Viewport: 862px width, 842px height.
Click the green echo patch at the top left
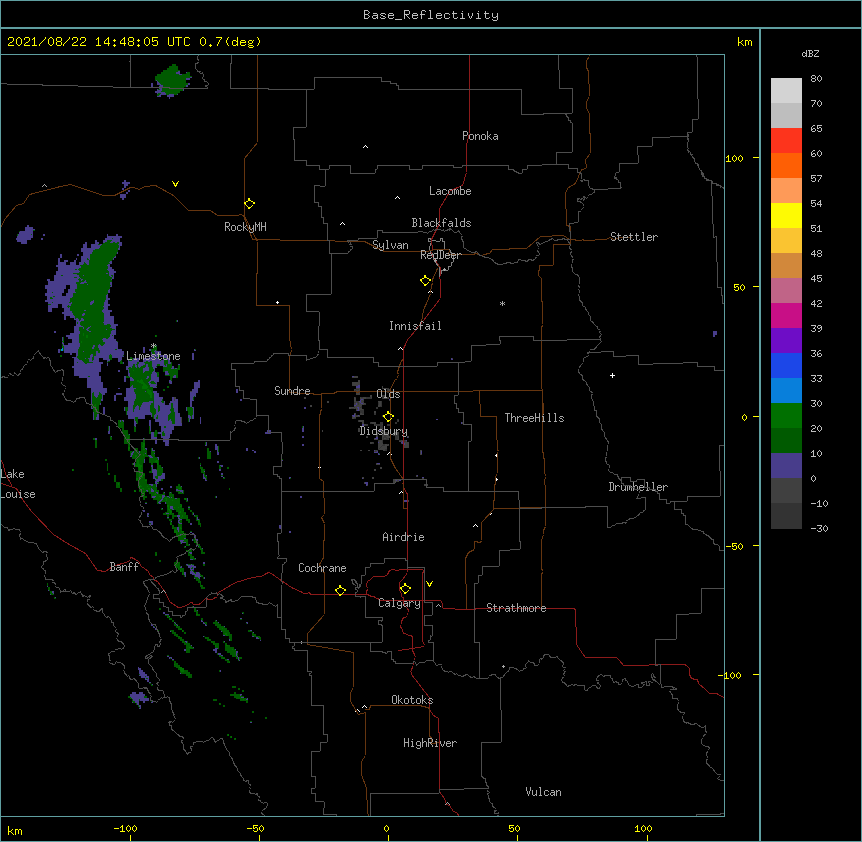(172, 80)
